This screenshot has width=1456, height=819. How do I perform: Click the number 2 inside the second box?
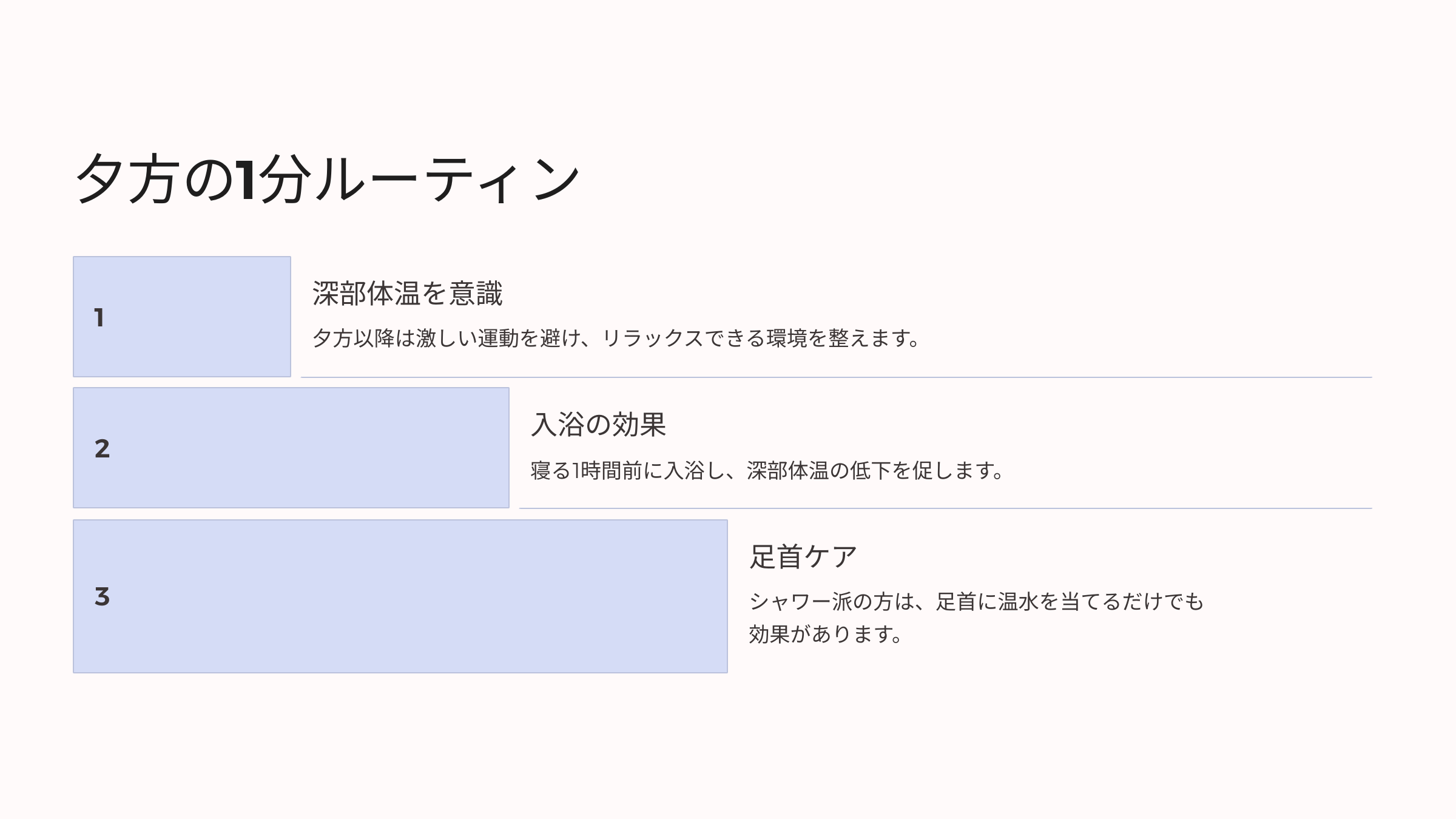(x=102, y=449)
